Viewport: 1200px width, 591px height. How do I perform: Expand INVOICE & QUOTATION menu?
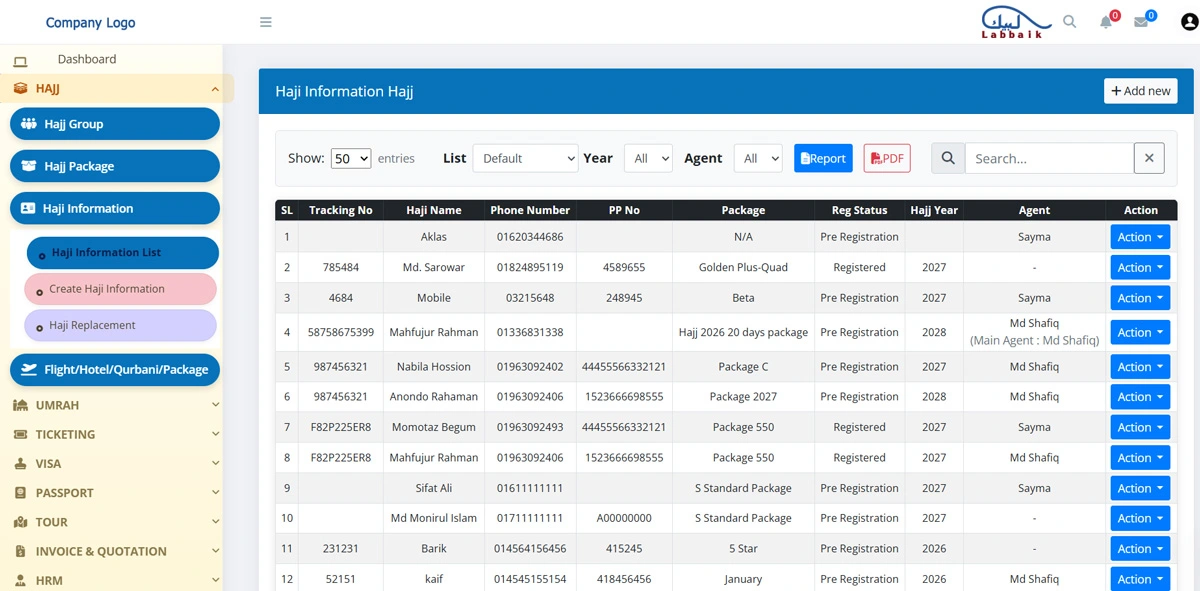click(116, 551)
